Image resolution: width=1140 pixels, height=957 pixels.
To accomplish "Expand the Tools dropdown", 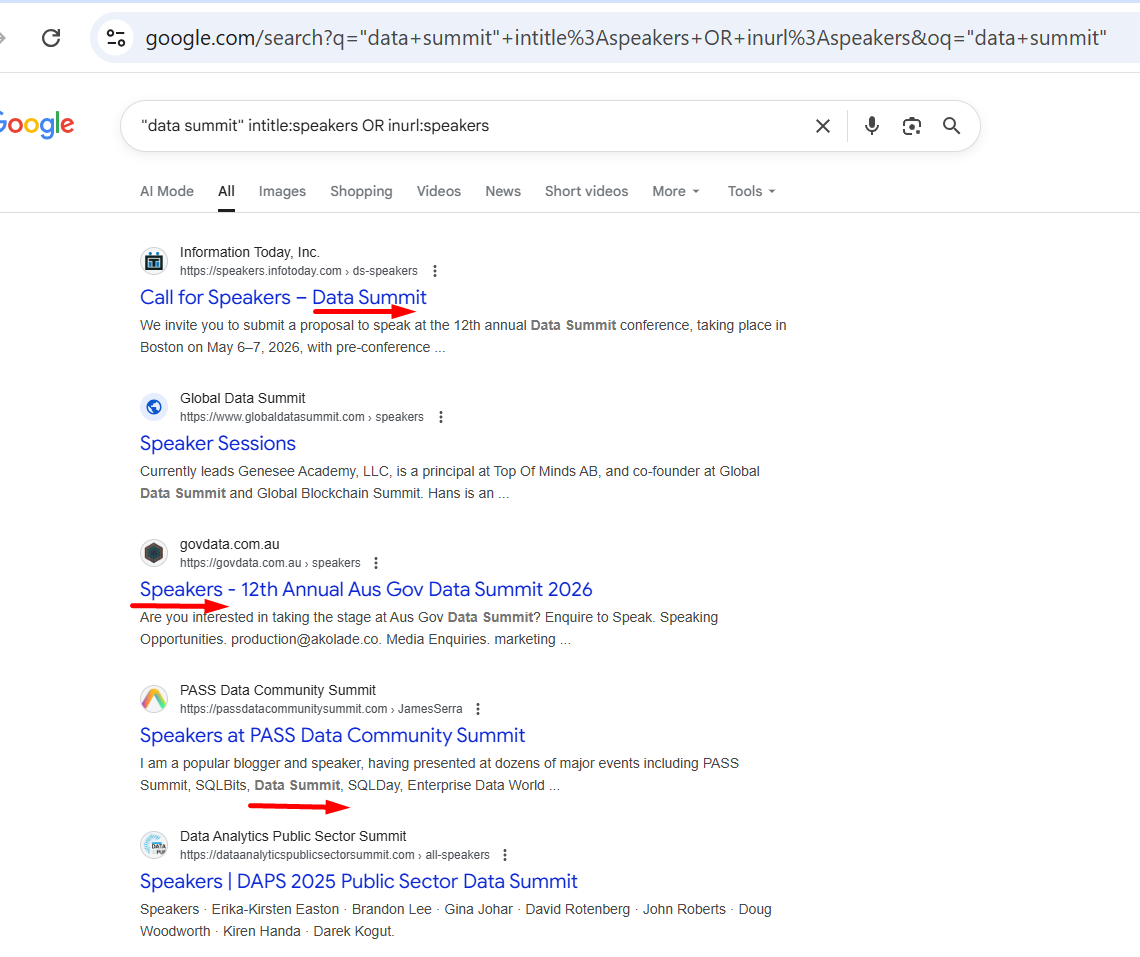I will point(751,191).
